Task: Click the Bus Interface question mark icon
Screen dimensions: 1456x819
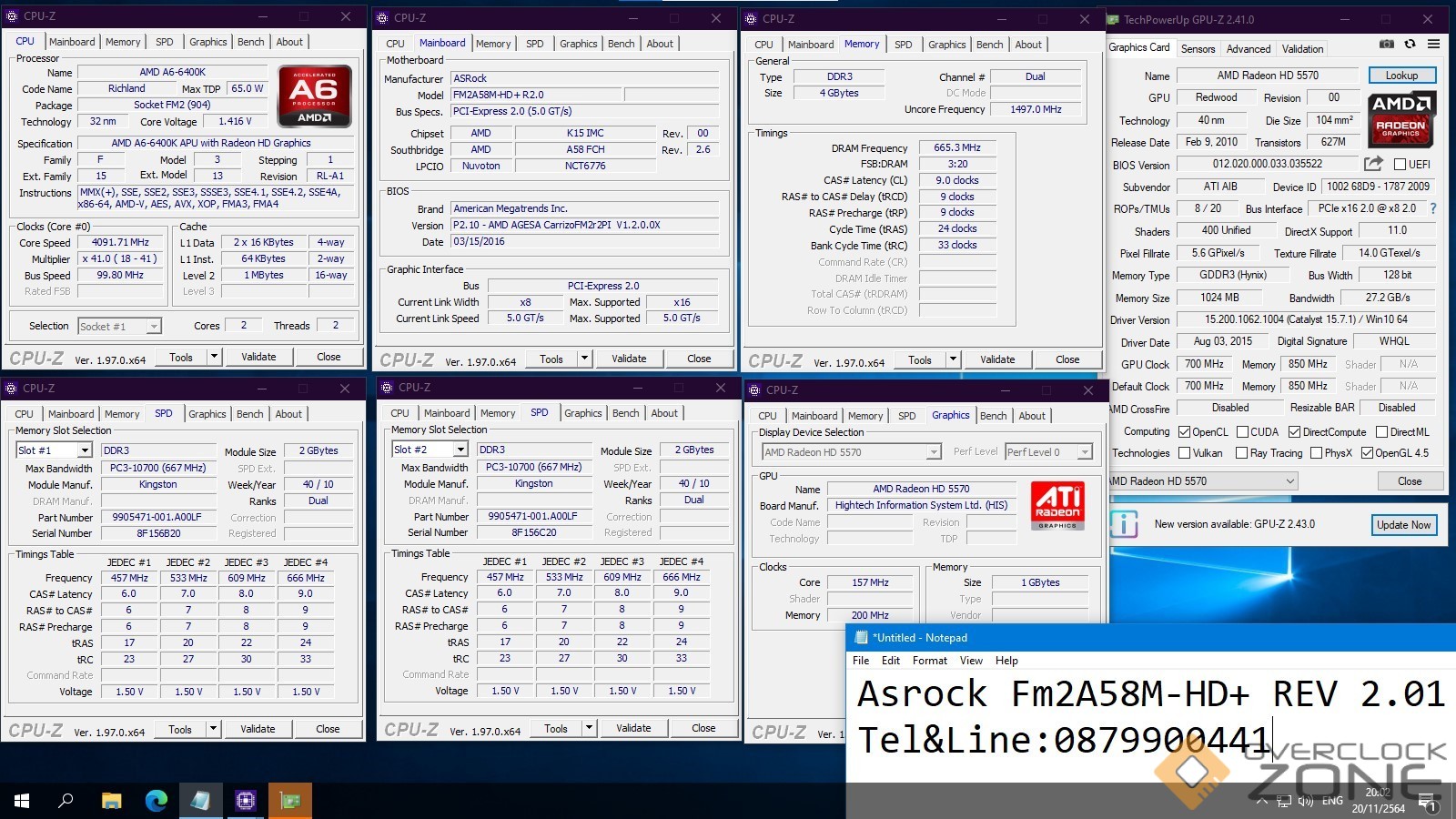Action: tap(1433, 208)
